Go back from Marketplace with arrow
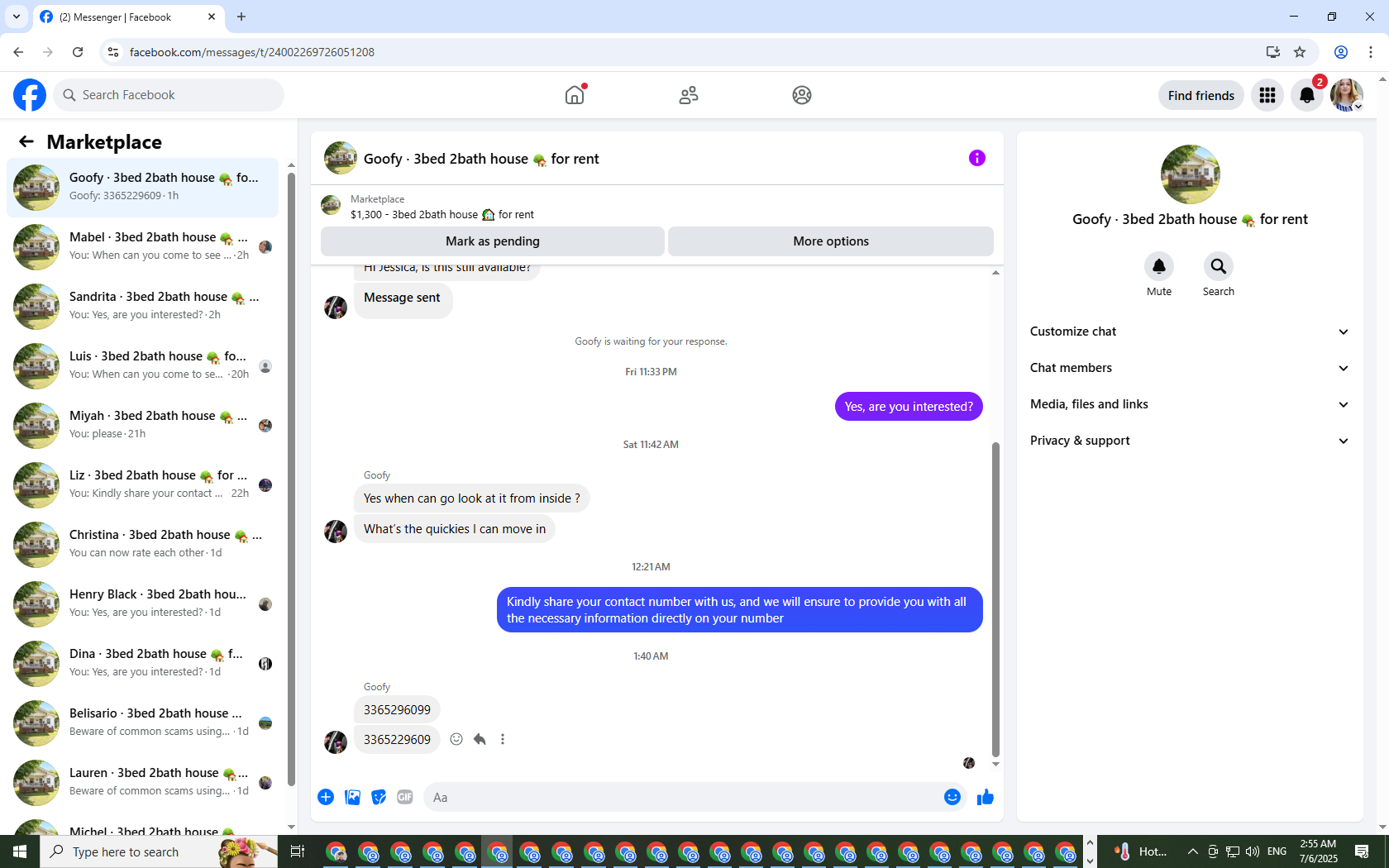This screenshot has width=1389, height=868. point(26,141)
